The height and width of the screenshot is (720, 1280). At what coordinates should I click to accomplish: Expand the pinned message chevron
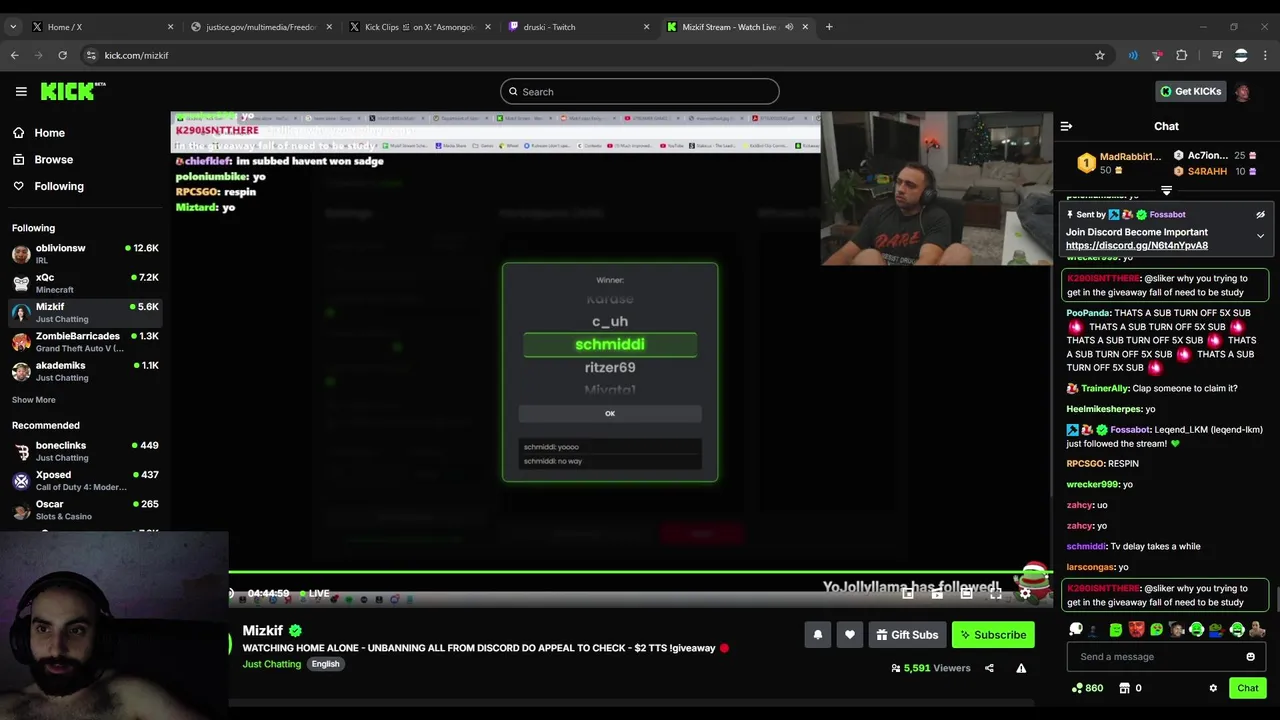1260,237
